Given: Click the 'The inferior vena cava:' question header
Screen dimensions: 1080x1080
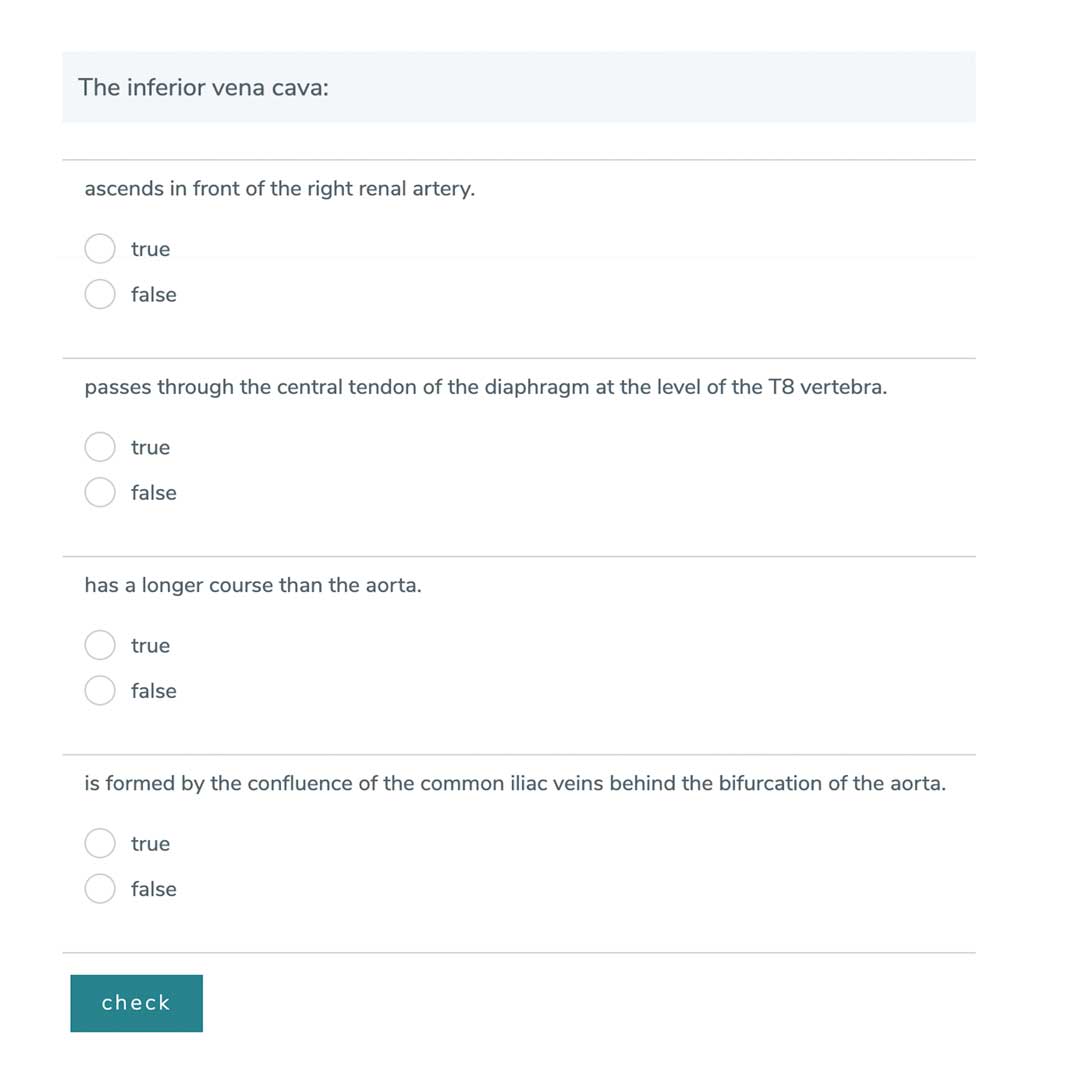Looking at the screenshot, I should tap(204, 87).
